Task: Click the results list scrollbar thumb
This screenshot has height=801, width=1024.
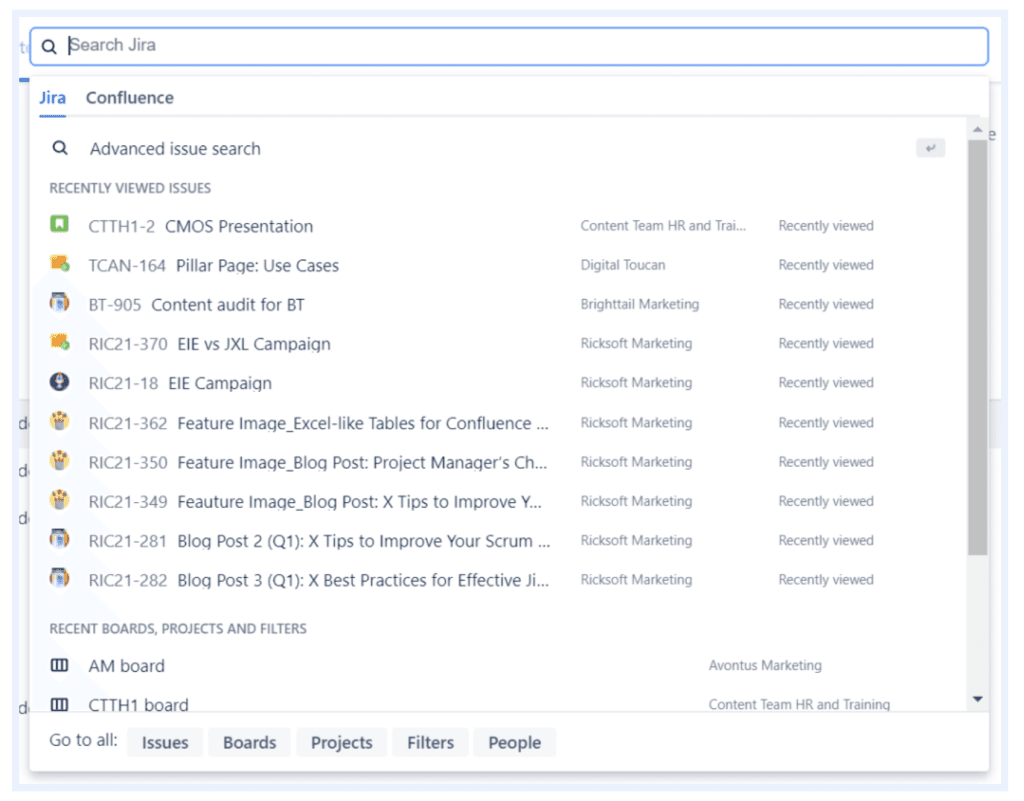Action: [978, 347]
